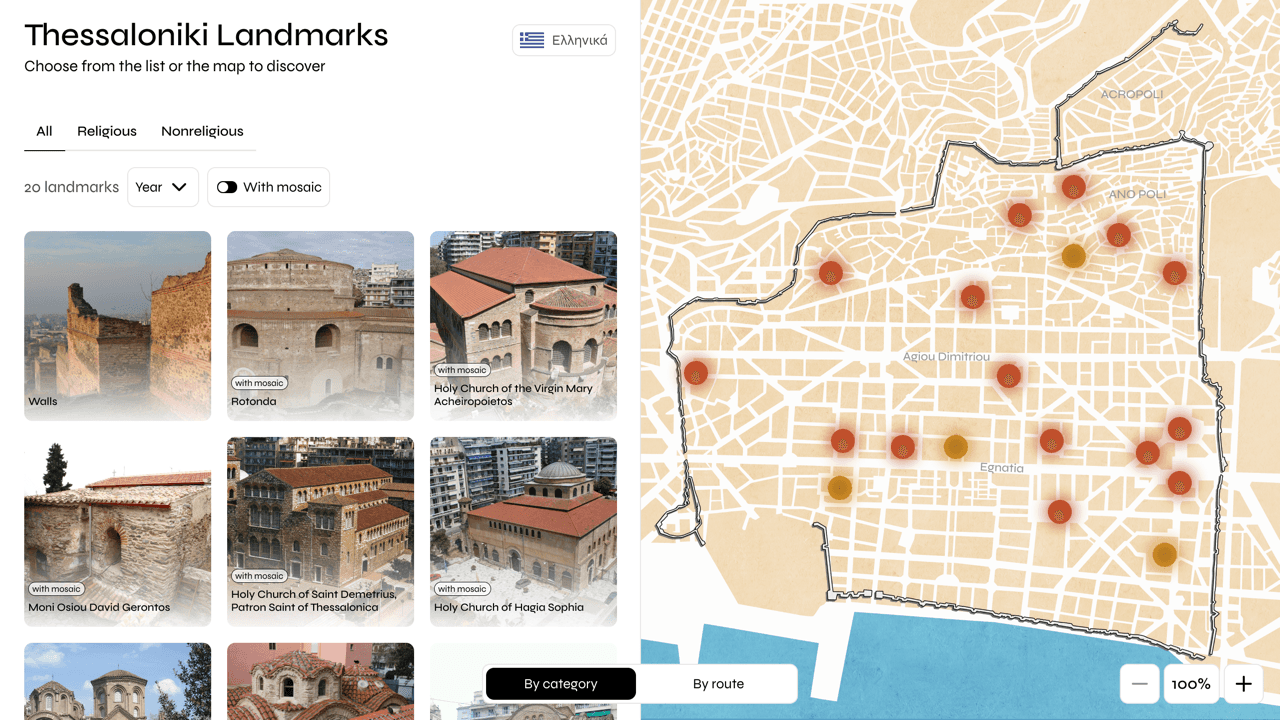Select the All tab
Viewport: 1280px width, 720px height.
[44, 131]
